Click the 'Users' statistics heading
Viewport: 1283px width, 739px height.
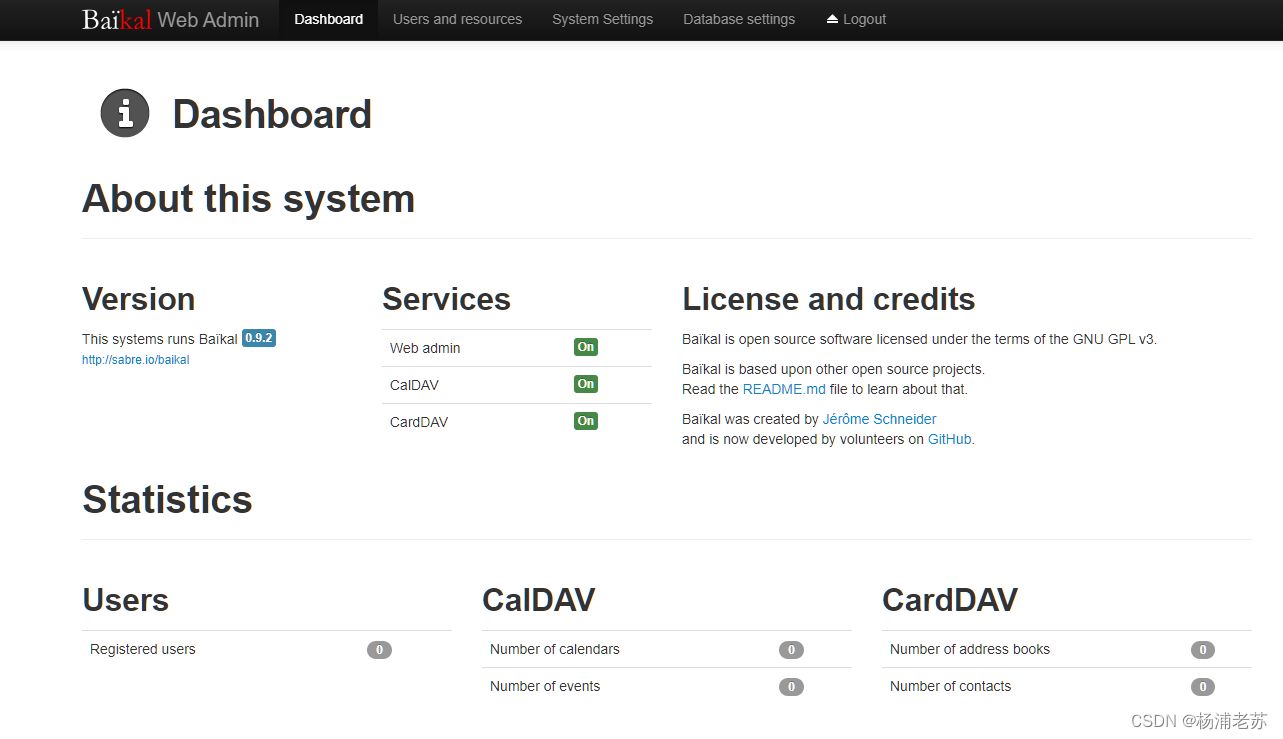(125, 600)
